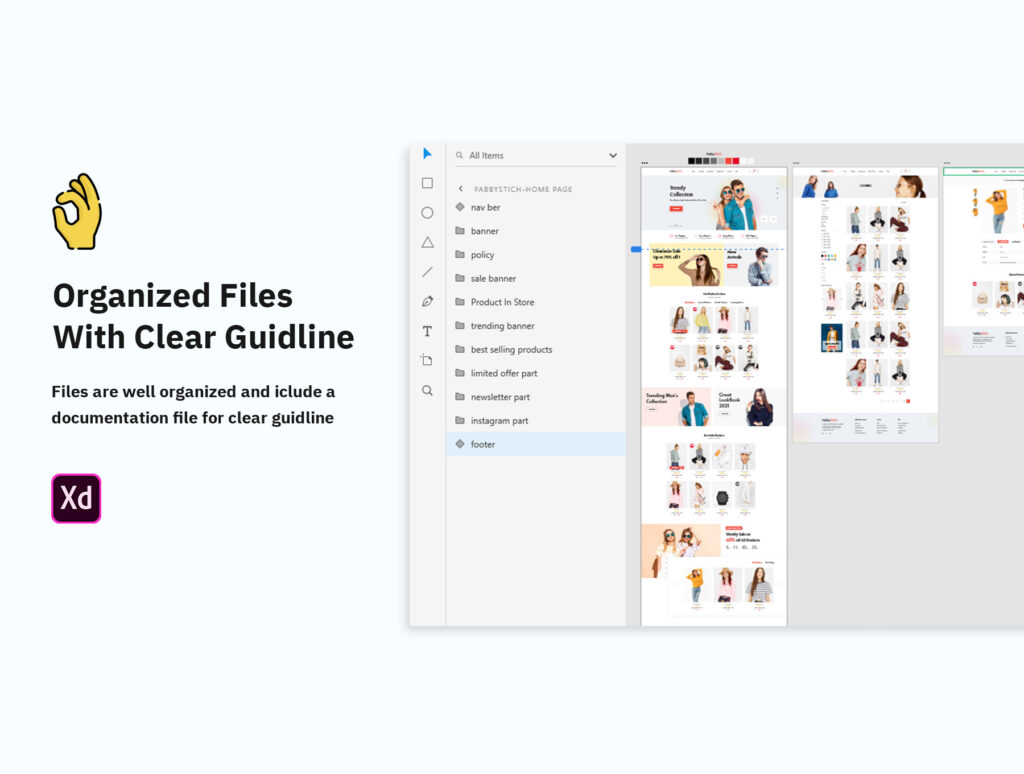Open the Product In Store folder
This screenshot has height=774, width=1024.
point(502,302)
